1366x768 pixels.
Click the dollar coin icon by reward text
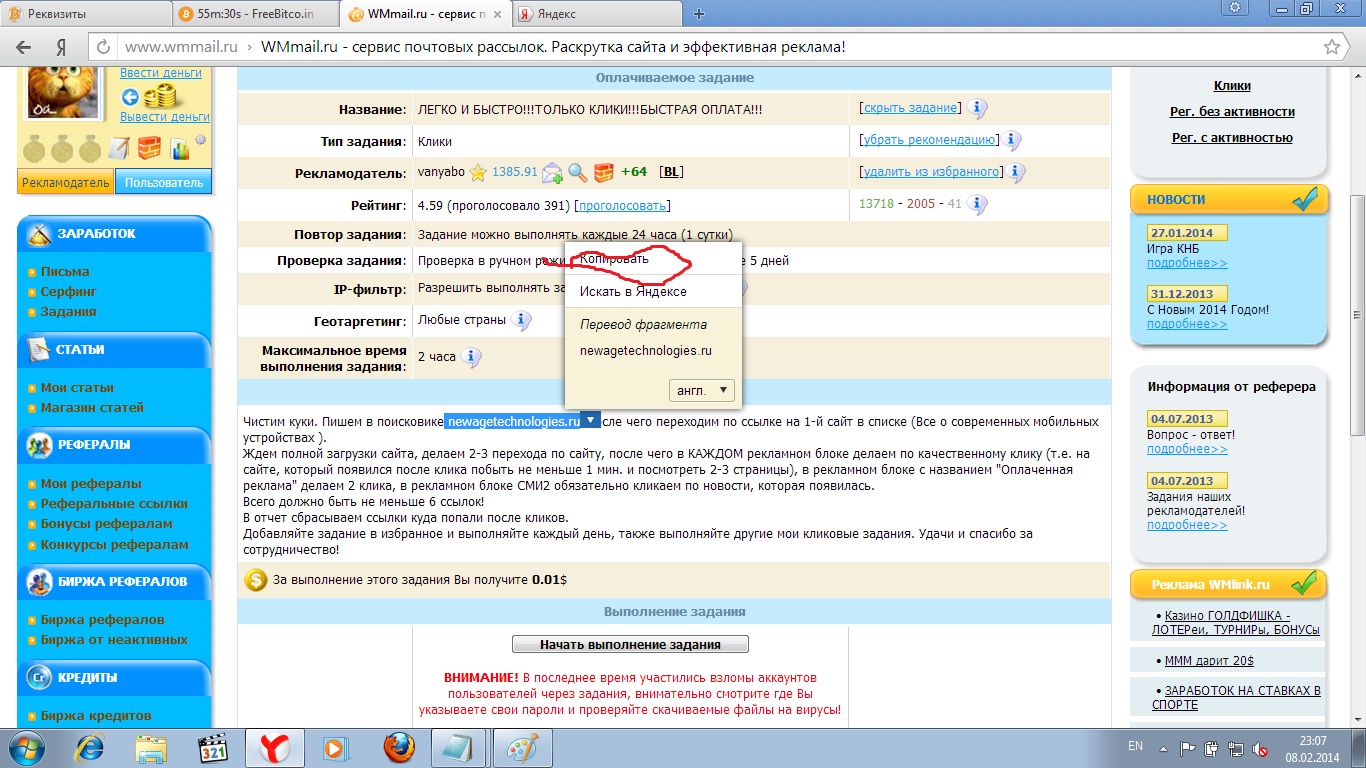pos(256,579)
